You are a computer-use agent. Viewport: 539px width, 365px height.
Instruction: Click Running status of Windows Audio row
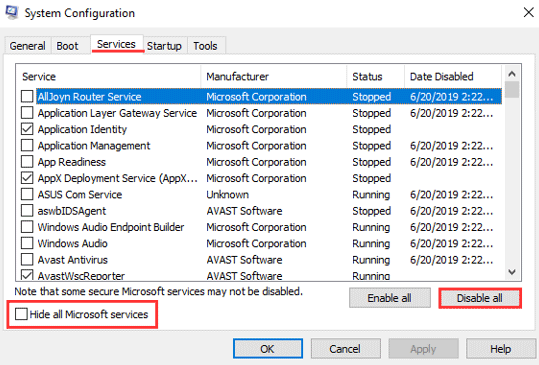(x=371, y=244)
